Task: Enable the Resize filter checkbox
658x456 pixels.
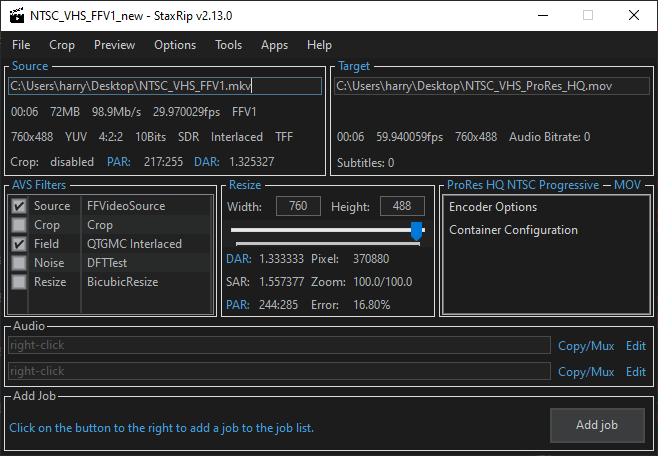Action: click(19, 281)
